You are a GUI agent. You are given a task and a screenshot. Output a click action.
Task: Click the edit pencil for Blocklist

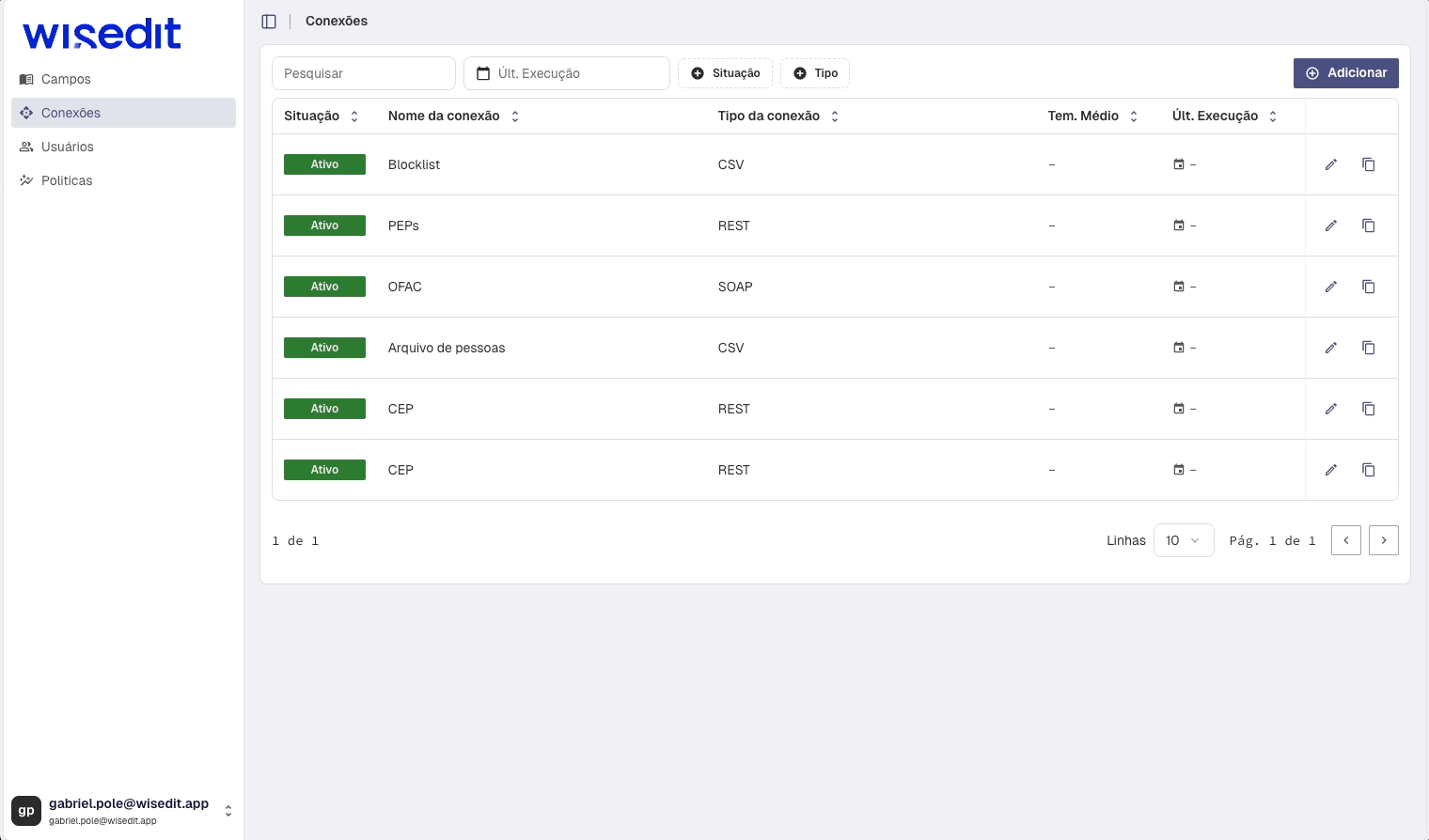1330,164
